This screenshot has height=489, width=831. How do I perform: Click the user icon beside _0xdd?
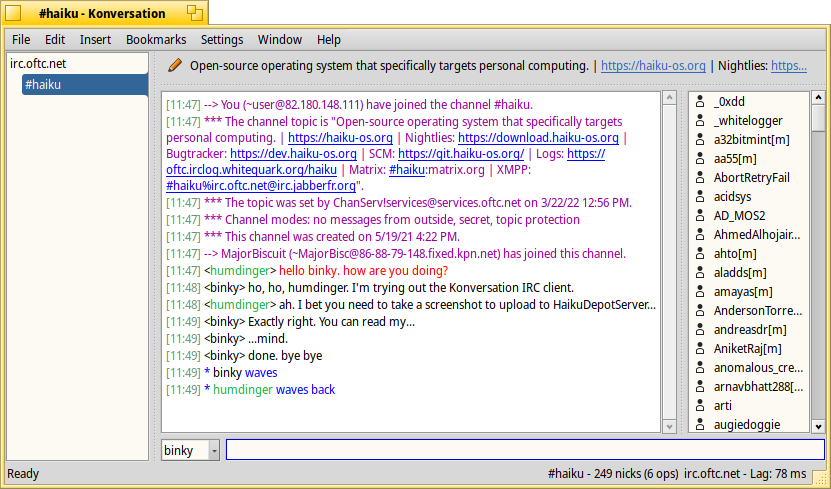(700, 101)
